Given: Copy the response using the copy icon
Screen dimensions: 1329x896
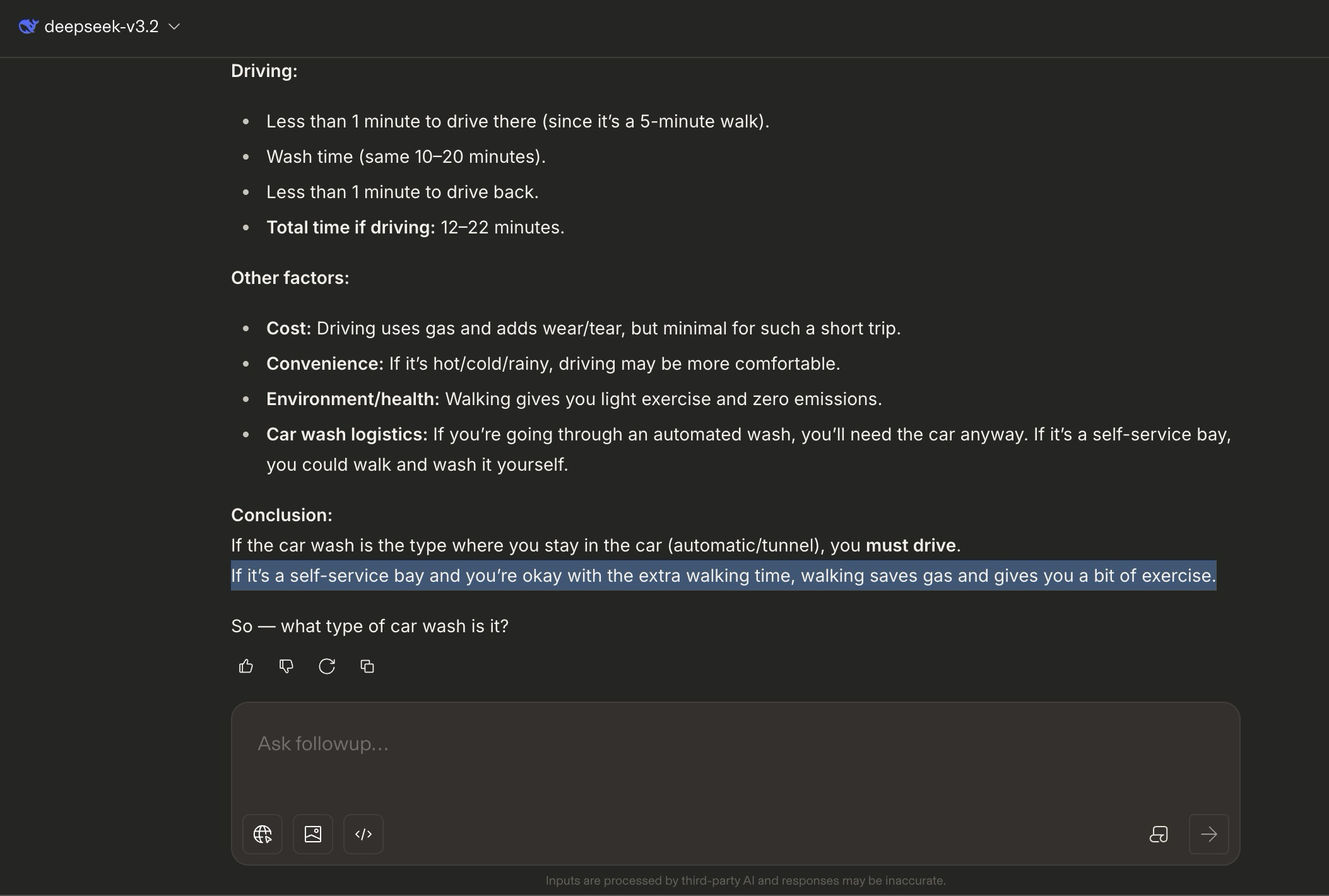Looking at the screenshot, I should pyautogui.click(x=367, y=666).
